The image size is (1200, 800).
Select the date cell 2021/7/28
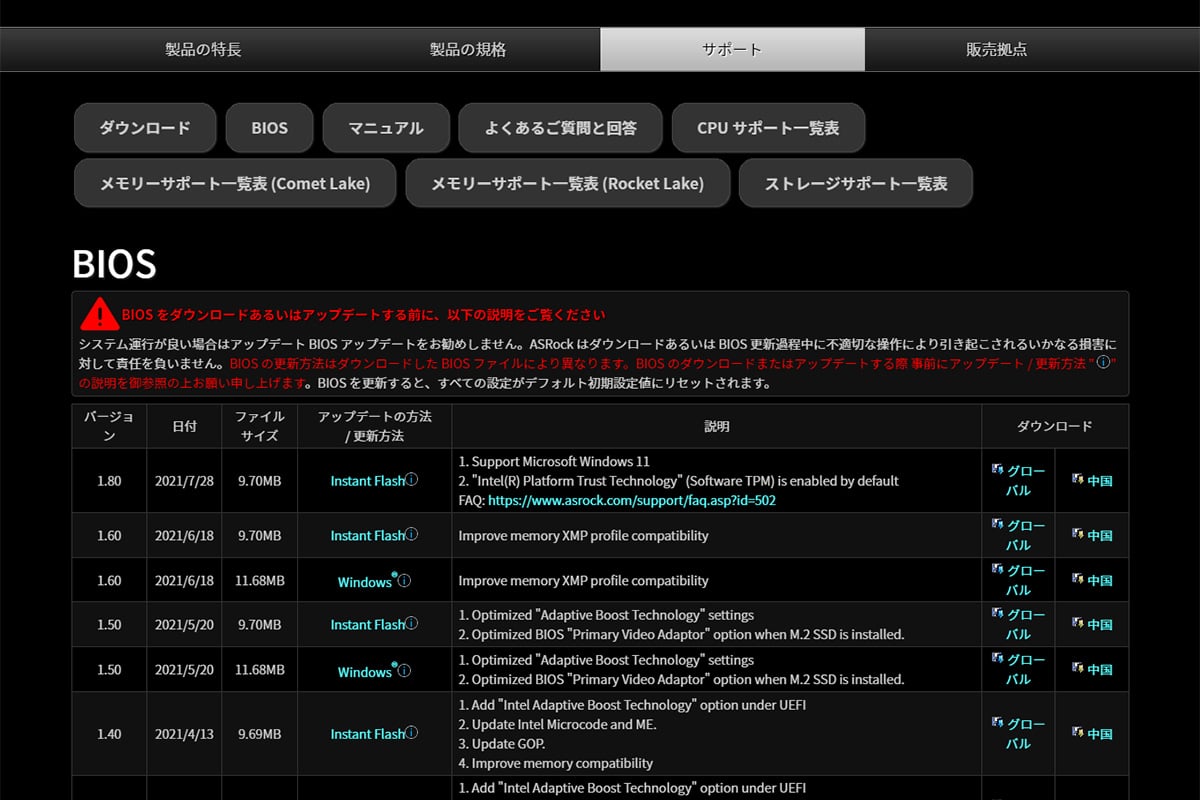point(184,481)
